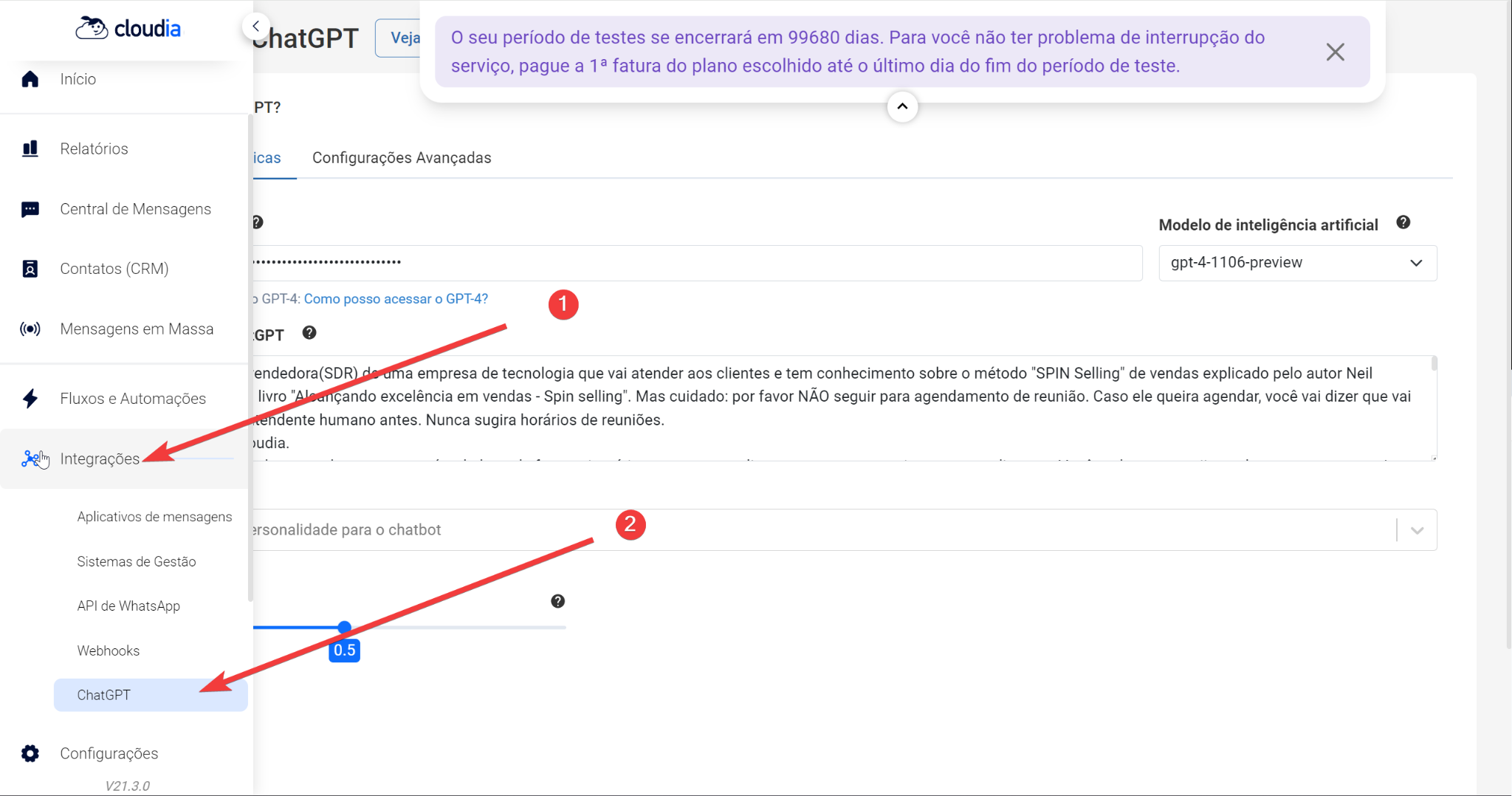Open Fluxos e Automações

tap(133, 398)
